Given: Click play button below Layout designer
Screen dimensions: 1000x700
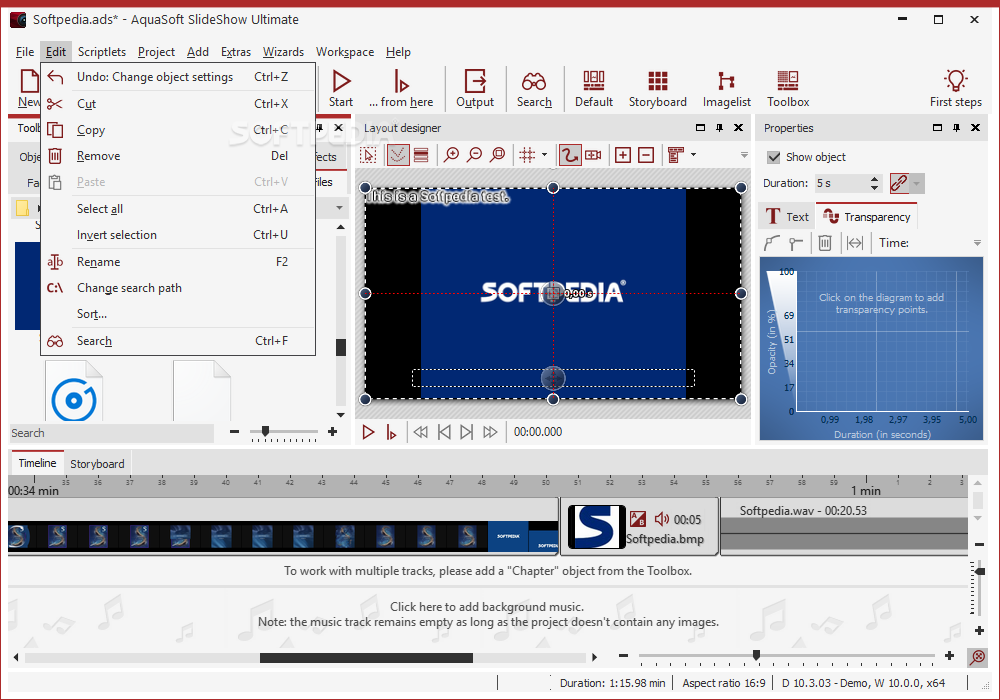Looking at the screenshot, I should [368, 432].
